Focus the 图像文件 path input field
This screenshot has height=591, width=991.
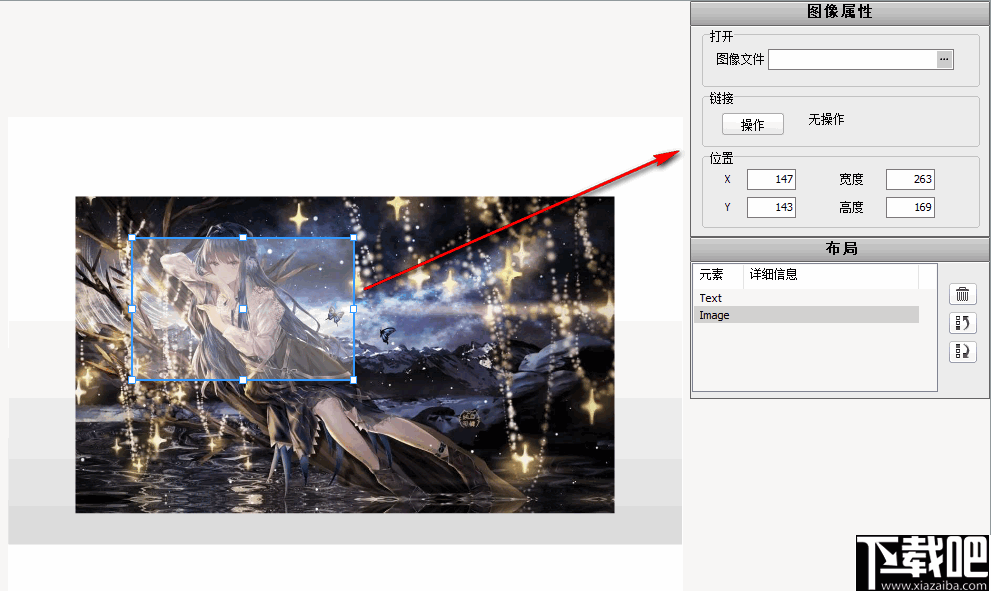[853, 59]
